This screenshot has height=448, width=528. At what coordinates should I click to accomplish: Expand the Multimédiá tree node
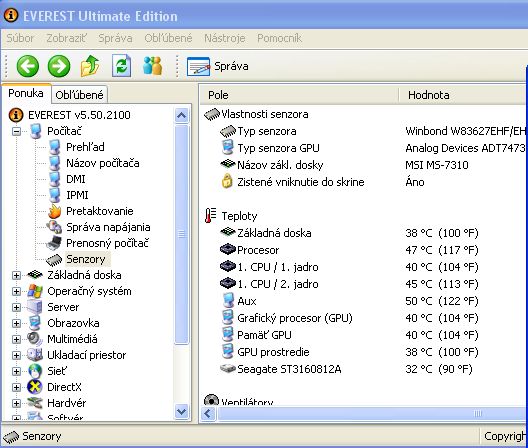tap(16, 339)
